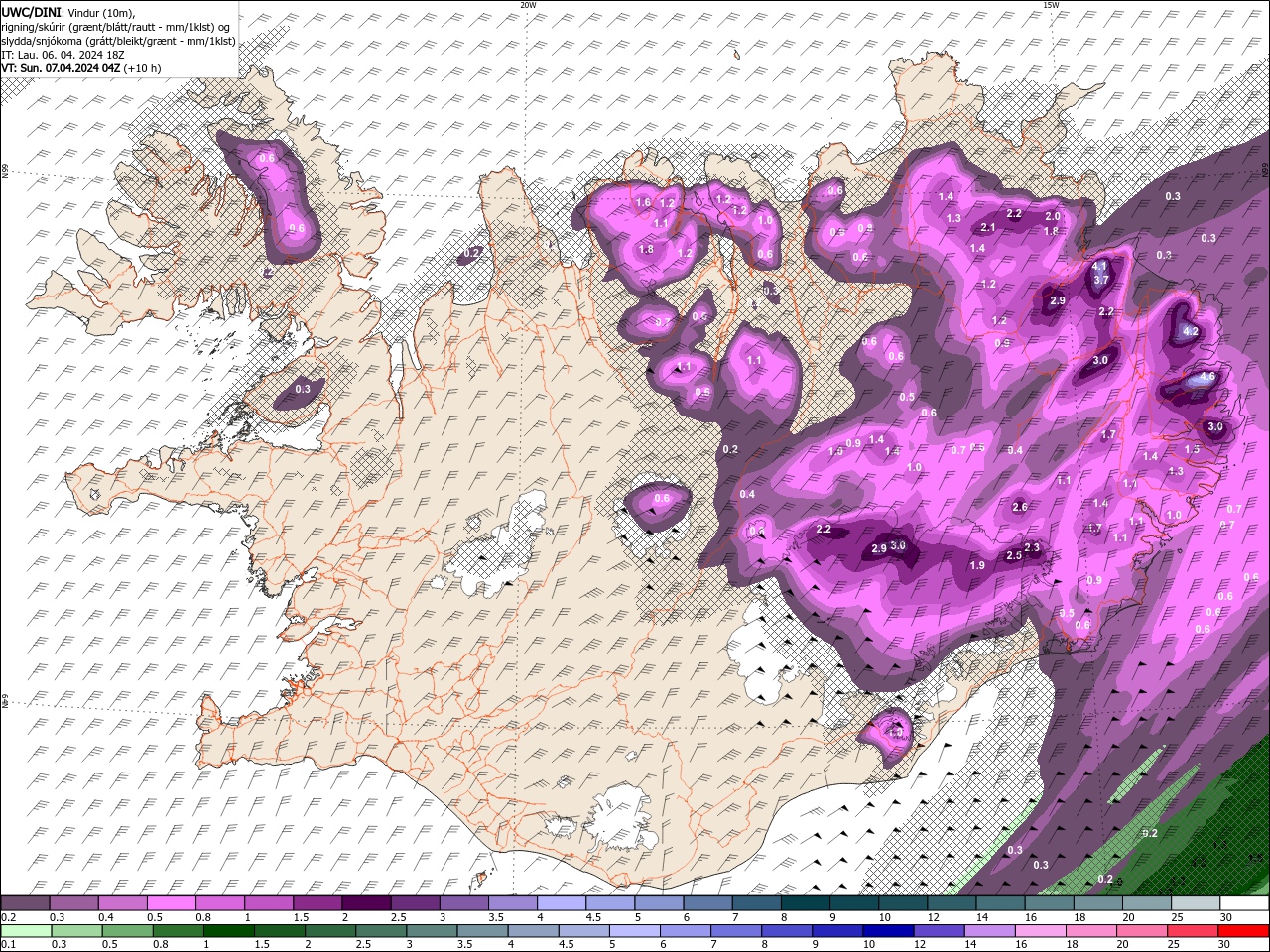
Task: Click the 1.9 precipitation value on the map
Action: click(977, 565)
